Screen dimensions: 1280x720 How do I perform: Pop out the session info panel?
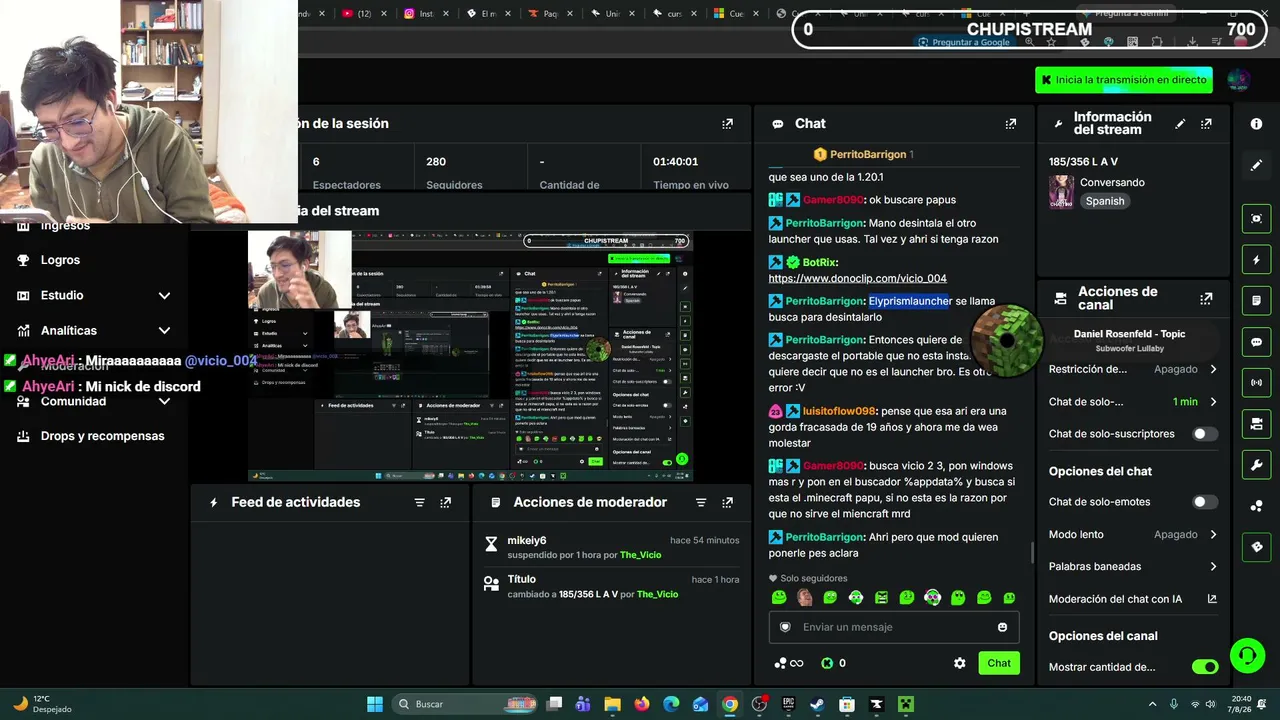727,124
